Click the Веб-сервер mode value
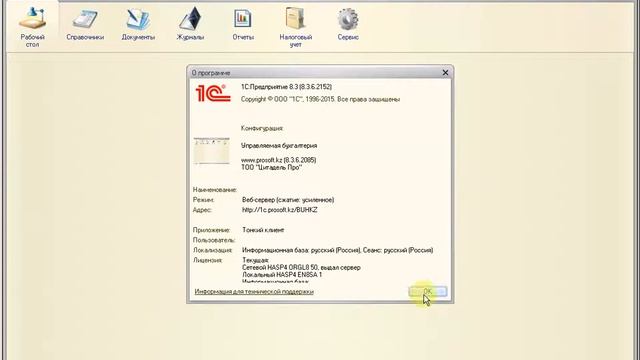Image resolution: width=640 pixels, height=360 pixels. coord(288,200)
